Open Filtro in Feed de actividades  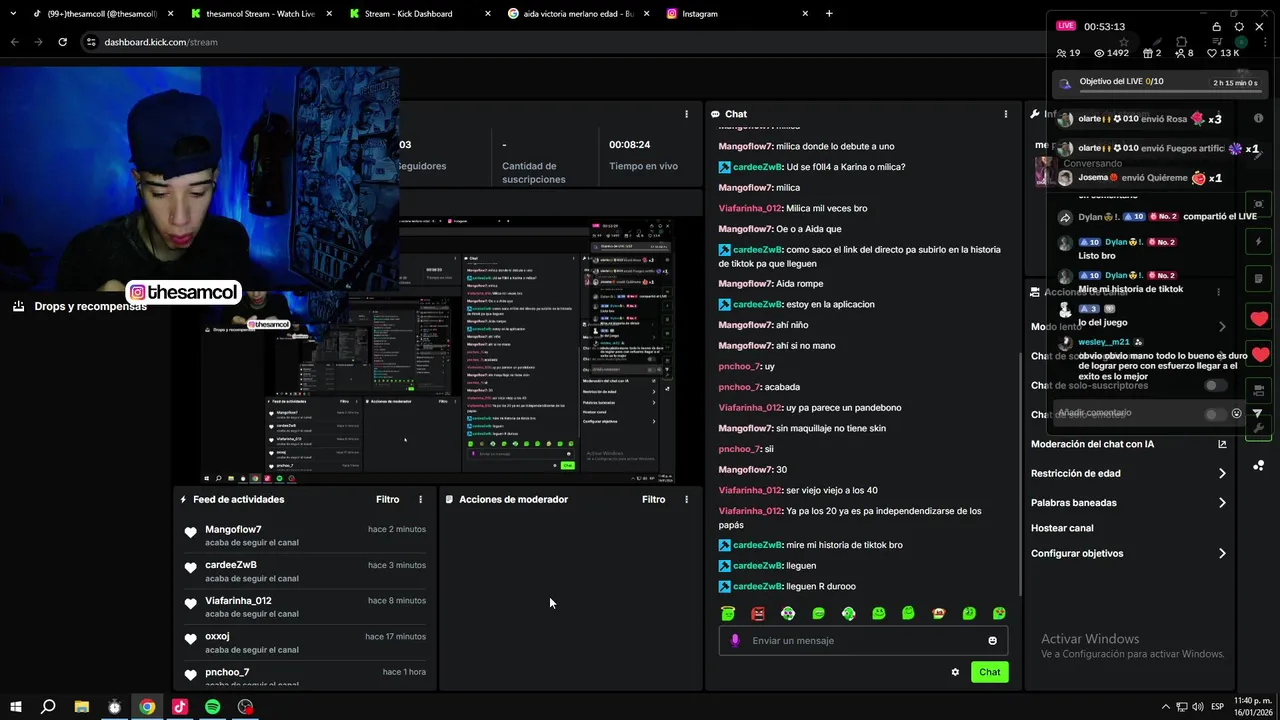(387, 499)
